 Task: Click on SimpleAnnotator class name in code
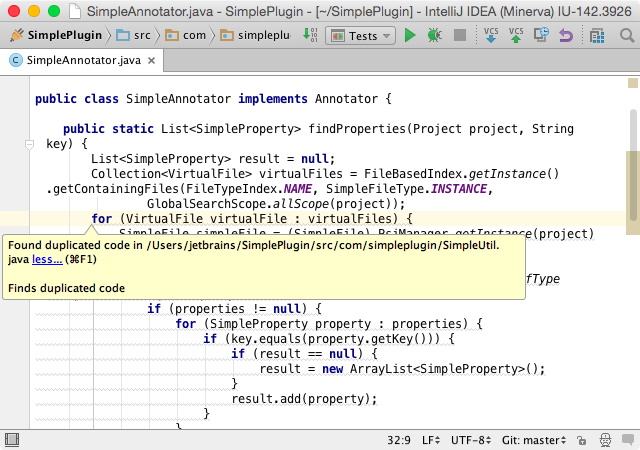[178, 99]
